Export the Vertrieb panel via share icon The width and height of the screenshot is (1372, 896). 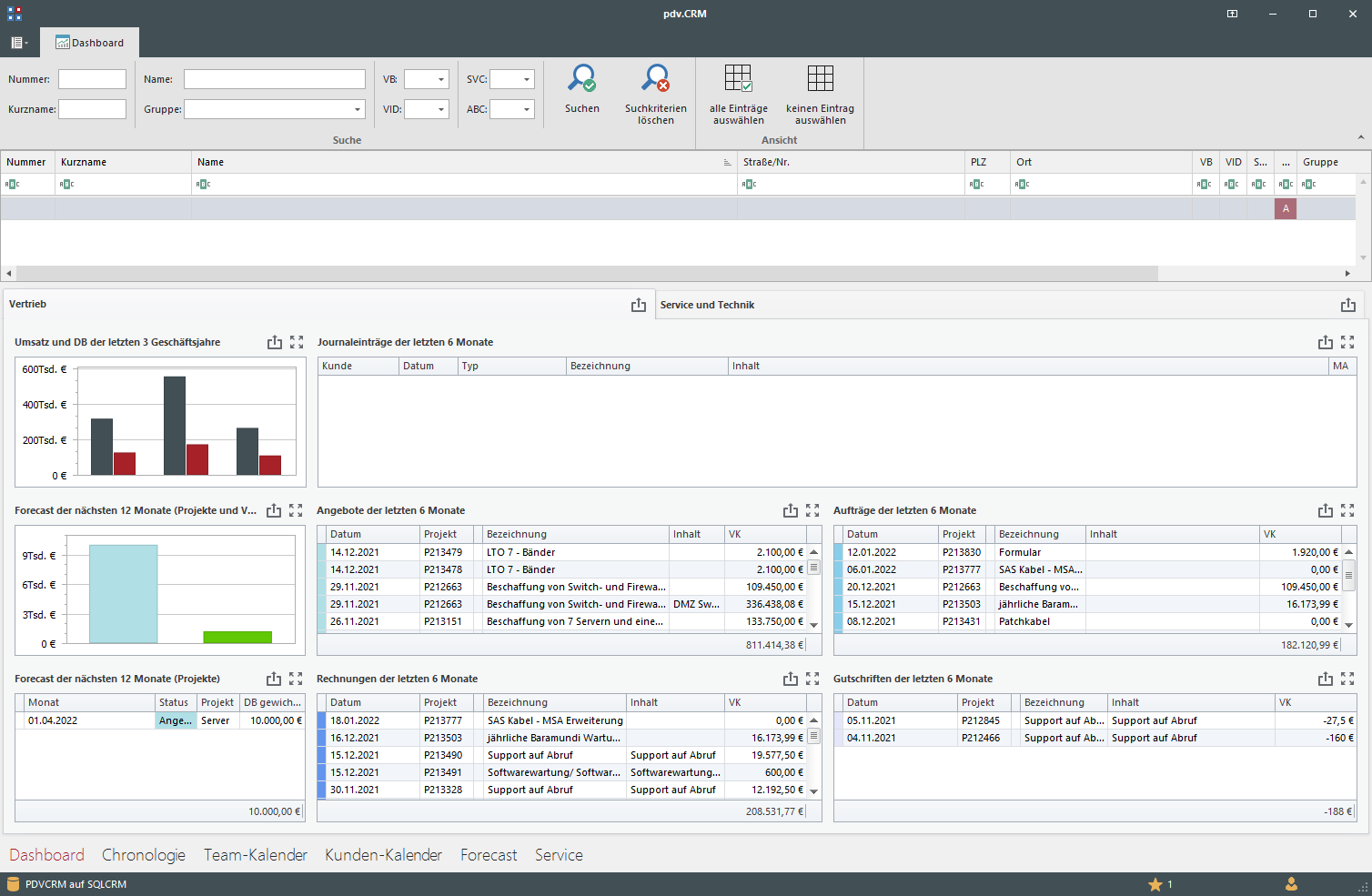(639, 306)
